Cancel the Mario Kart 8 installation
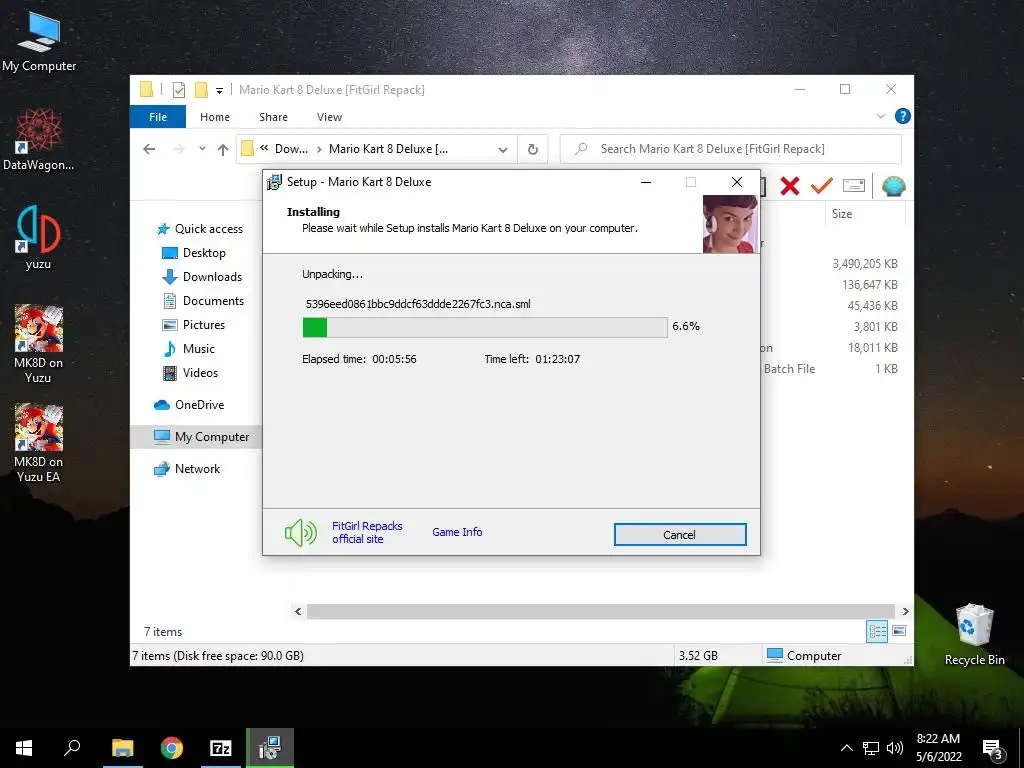The image size is (1024, 768). point(680,535)
